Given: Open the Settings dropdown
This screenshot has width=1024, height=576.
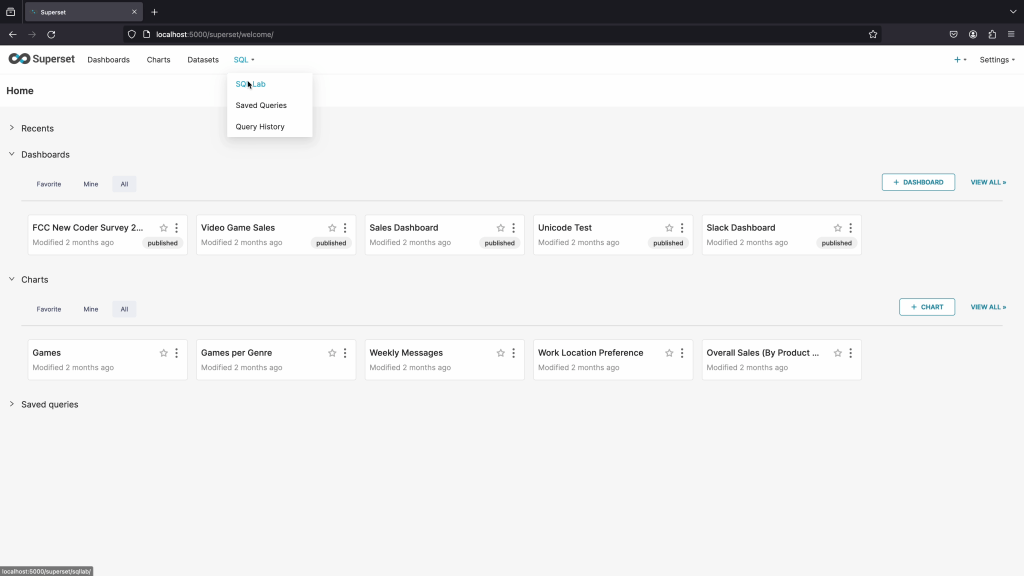Looking at the screenshot, I should [x=996, y=60].
